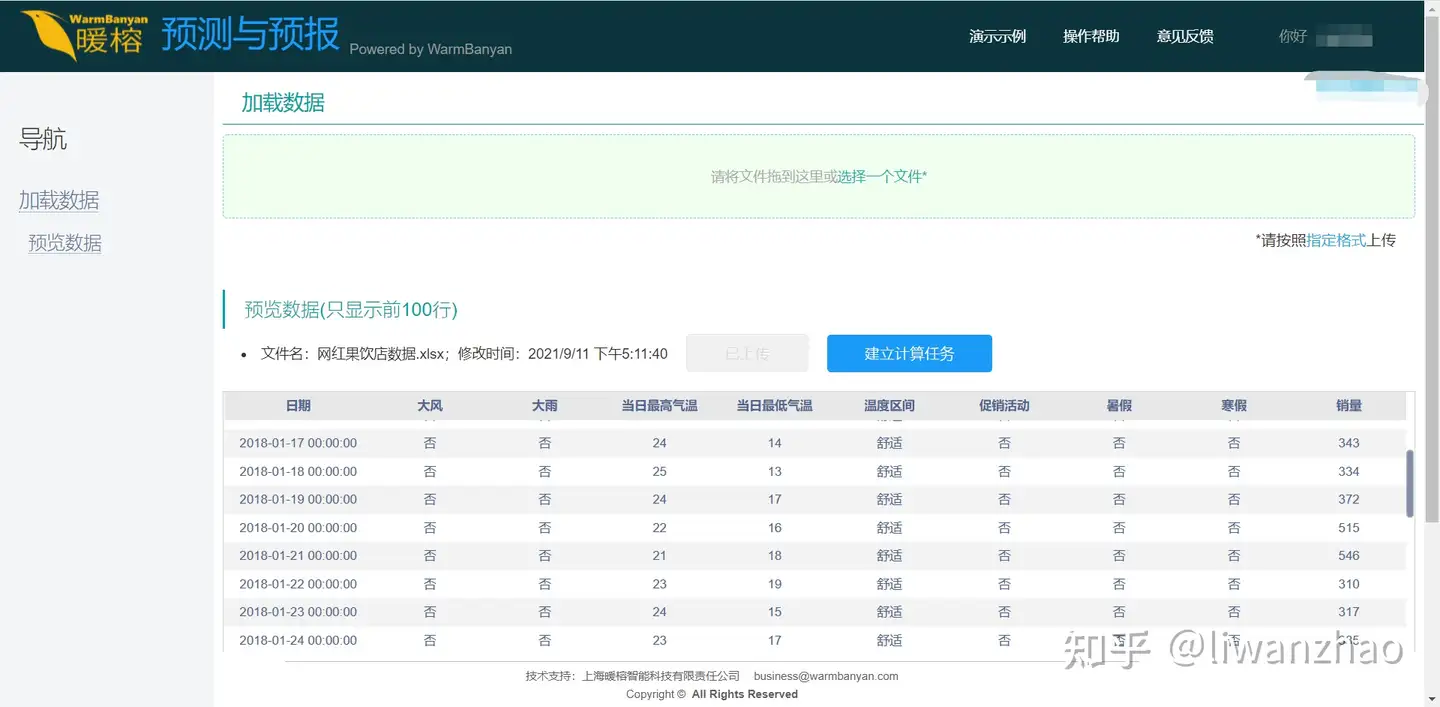1440x707 pixels.
Task: Click sales value 372
Action: point(1349,499)
